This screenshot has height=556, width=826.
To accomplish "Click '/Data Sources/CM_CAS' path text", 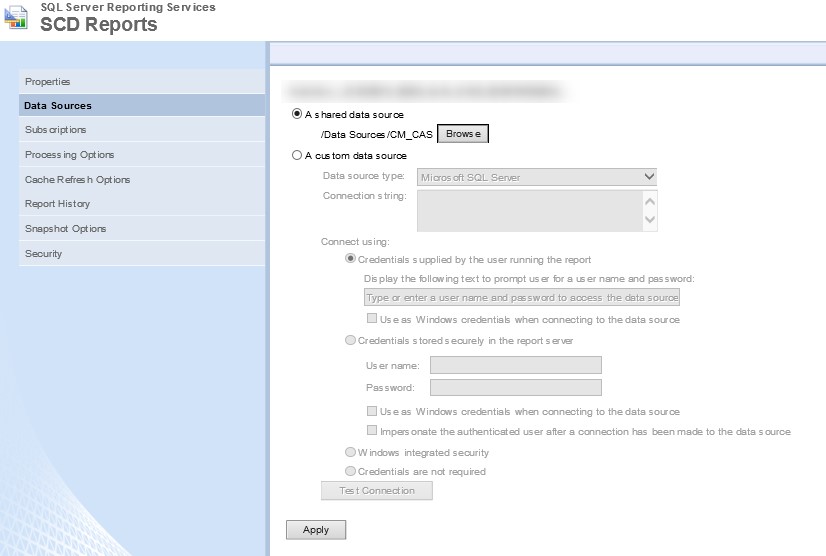I will (377, 134).
